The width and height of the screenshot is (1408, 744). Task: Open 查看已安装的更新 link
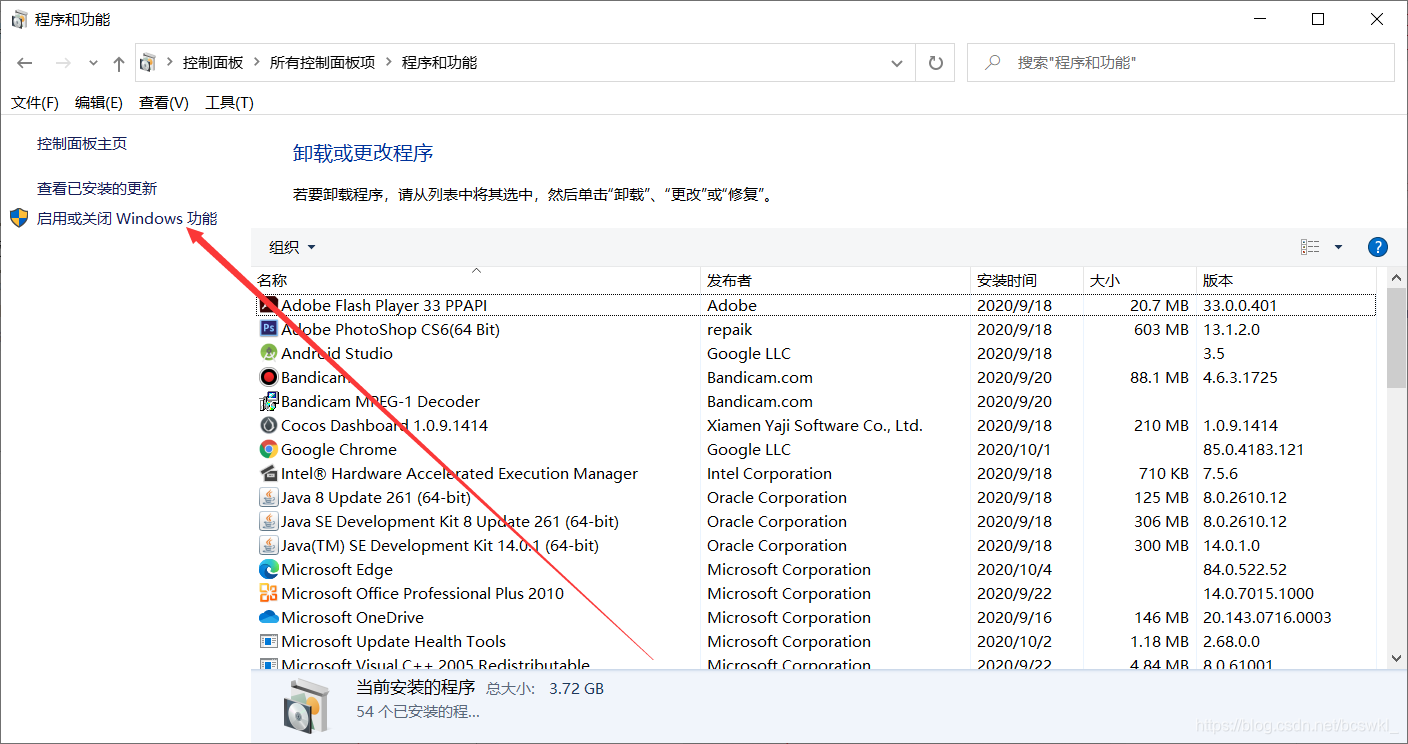pos(97,189)
